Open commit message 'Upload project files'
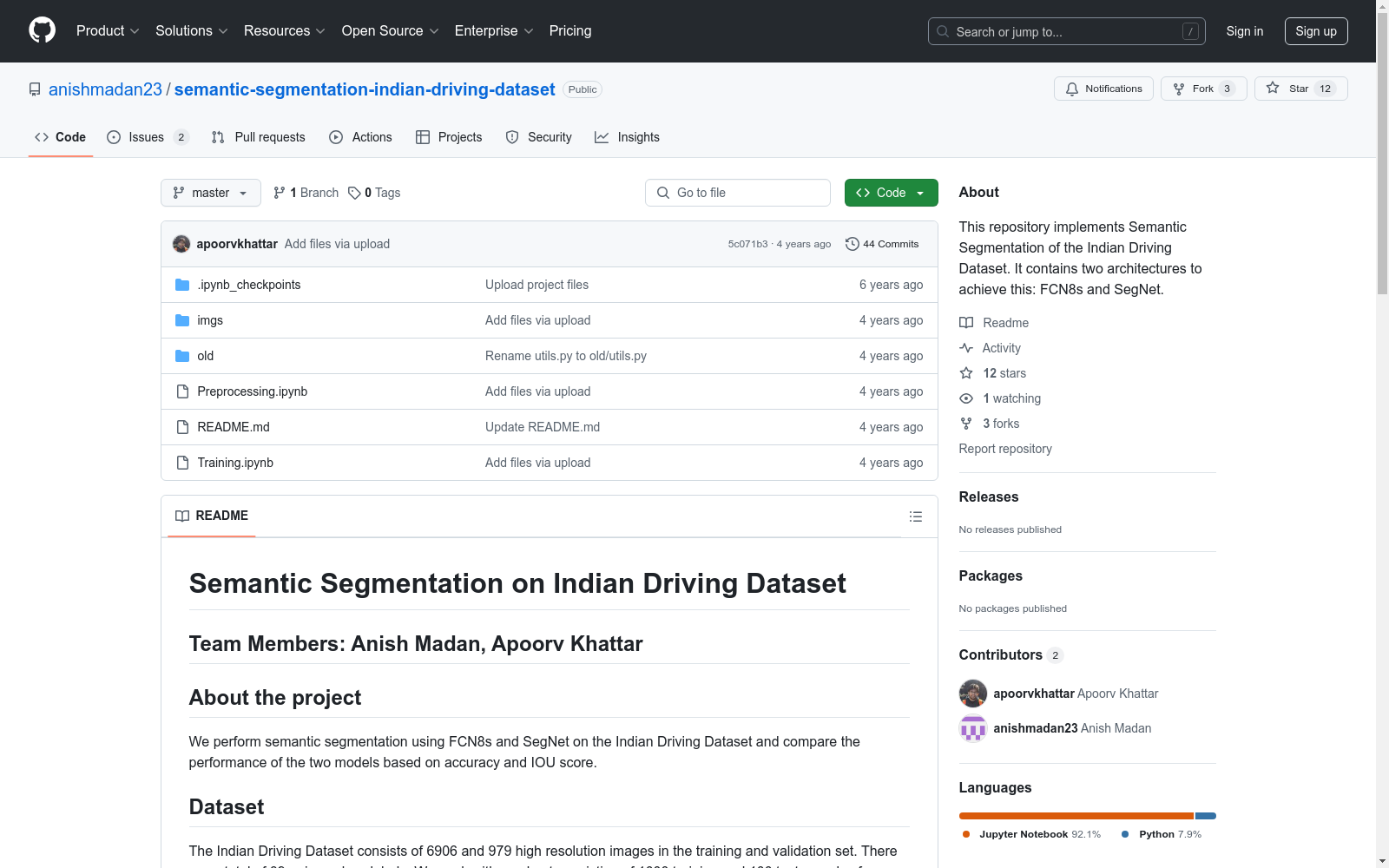The height and width of the screenshot is (868, 1389). coord(537,285)
